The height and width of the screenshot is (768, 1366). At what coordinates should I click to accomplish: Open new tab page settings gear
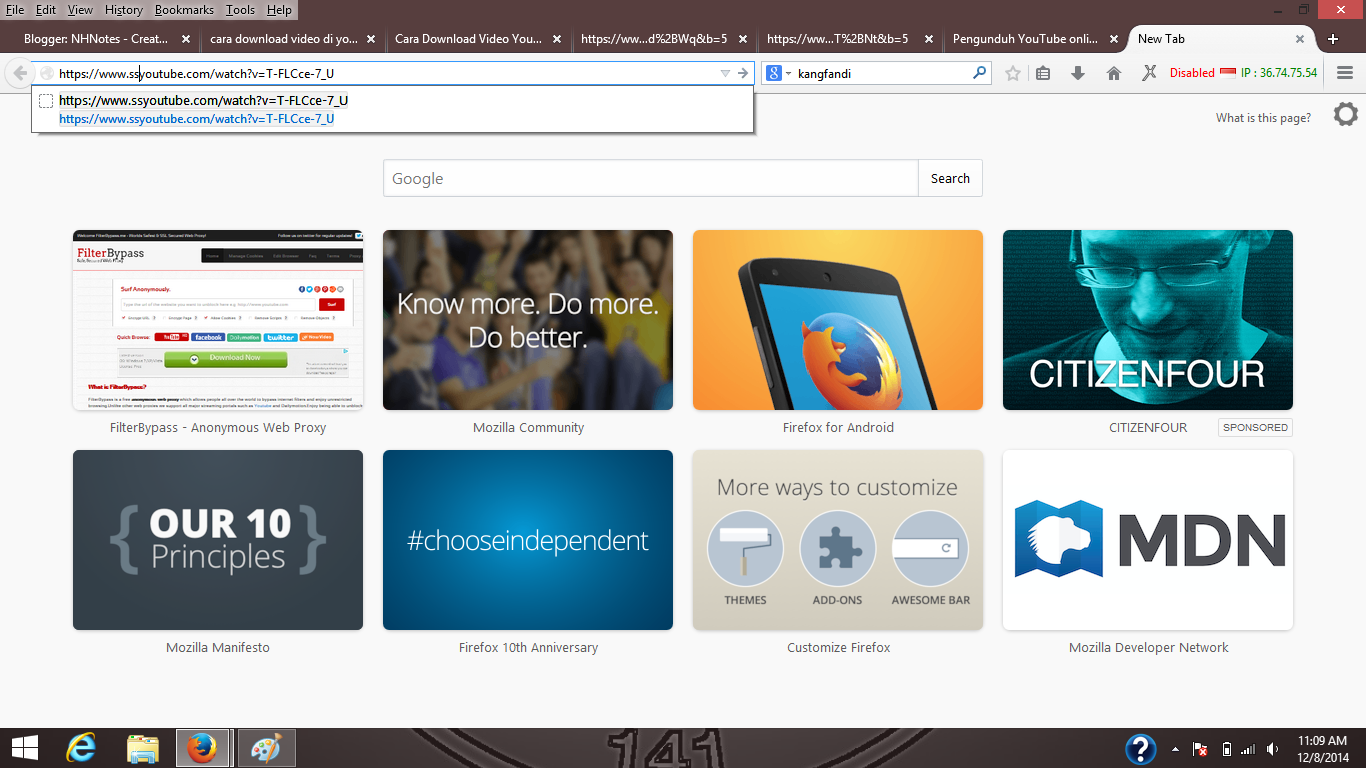coord(1346,114)
